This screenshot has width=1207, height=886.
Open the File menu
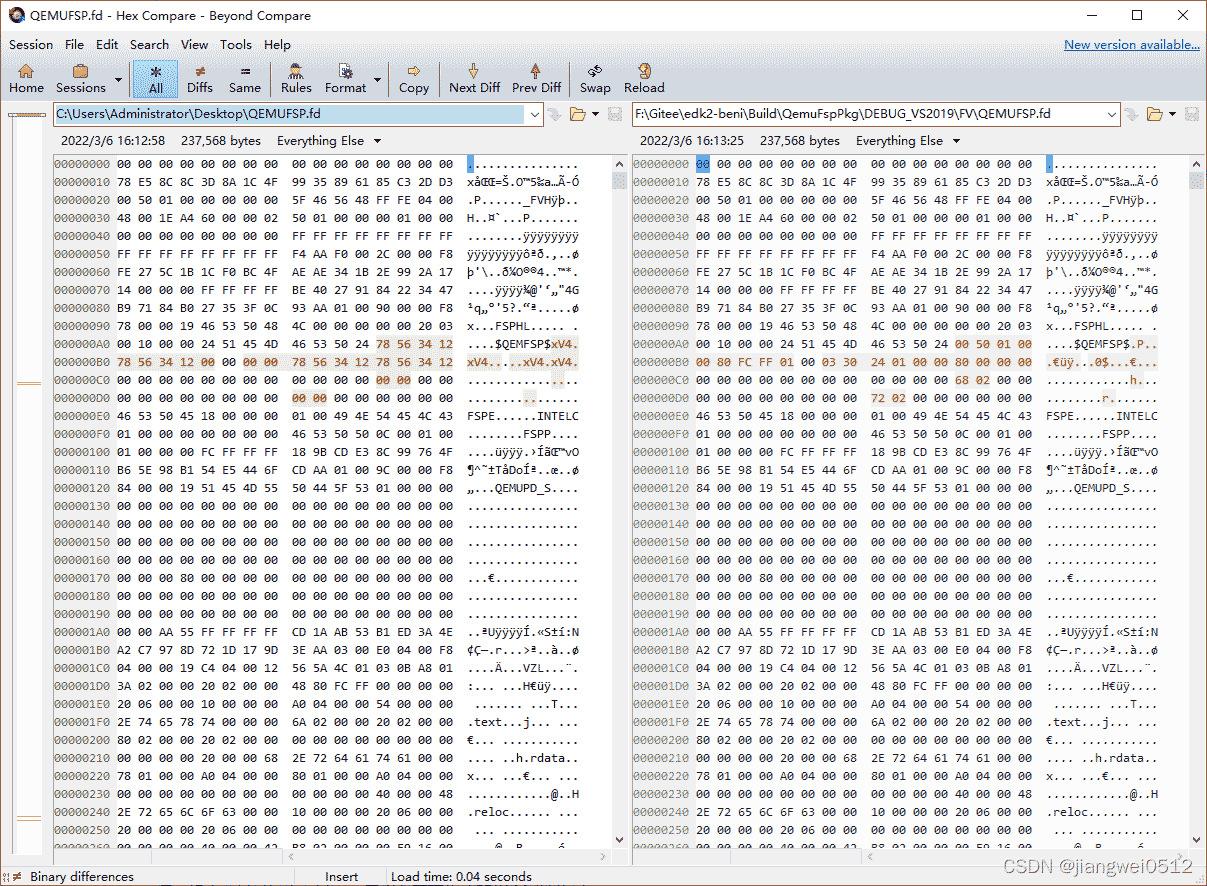(75, 44)
